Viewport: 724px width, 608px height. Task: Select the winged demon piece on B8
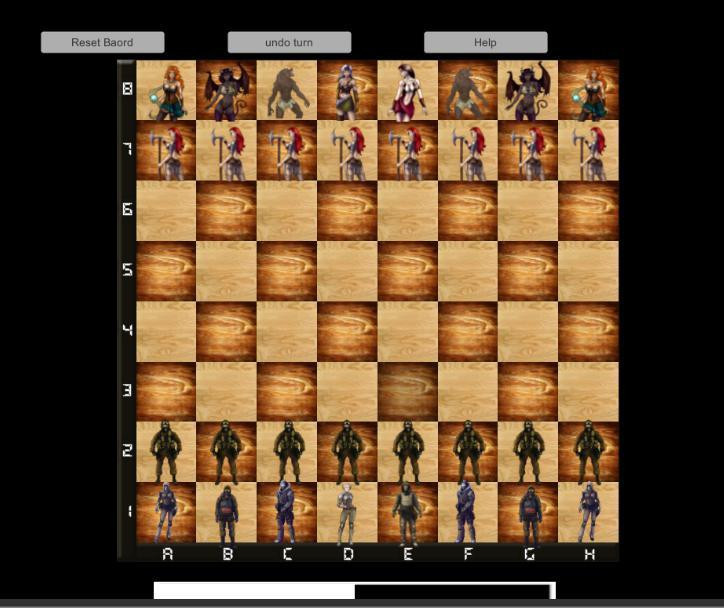tap(226, 90)
